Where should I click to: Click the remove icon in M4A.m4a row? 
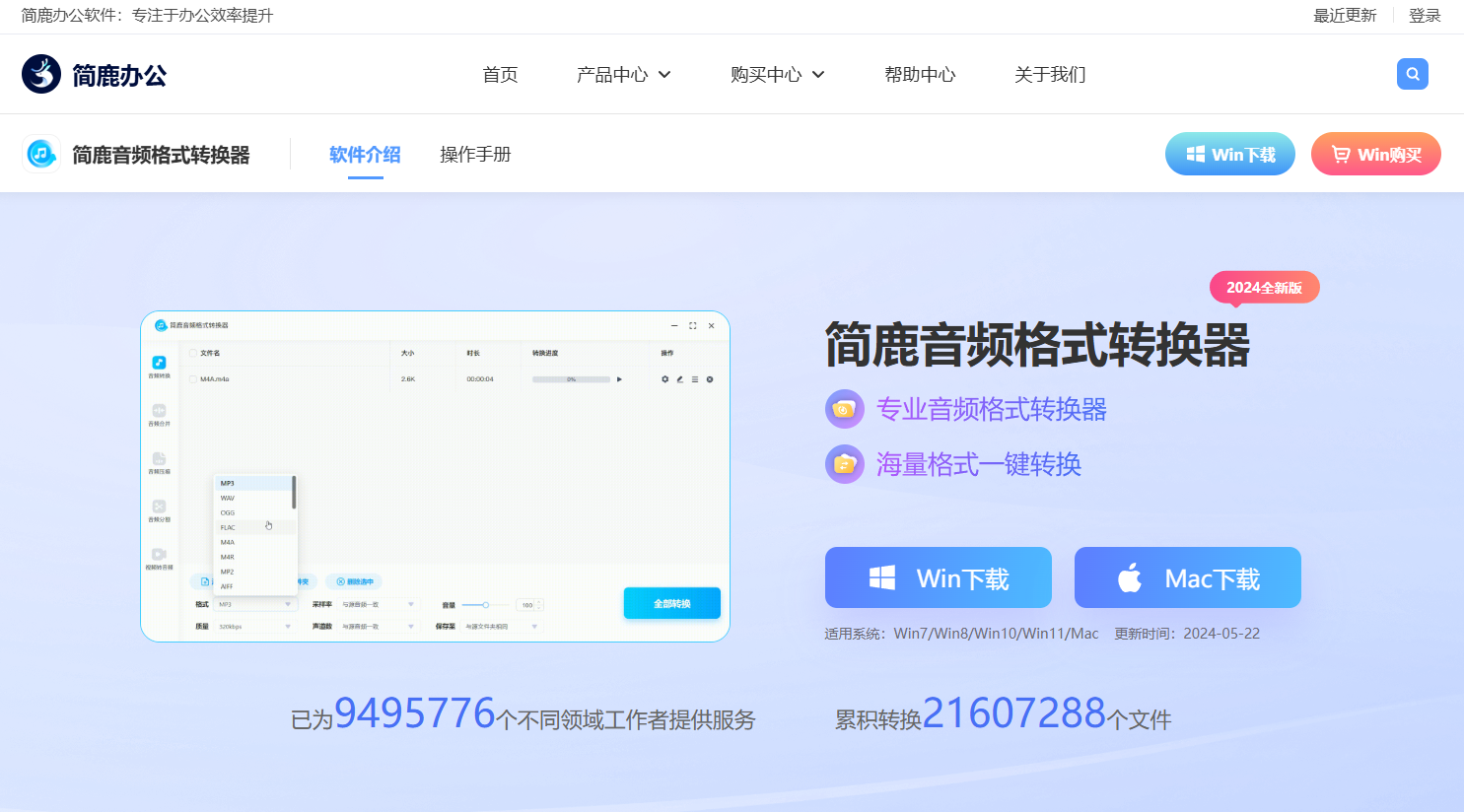pos(710,379)
